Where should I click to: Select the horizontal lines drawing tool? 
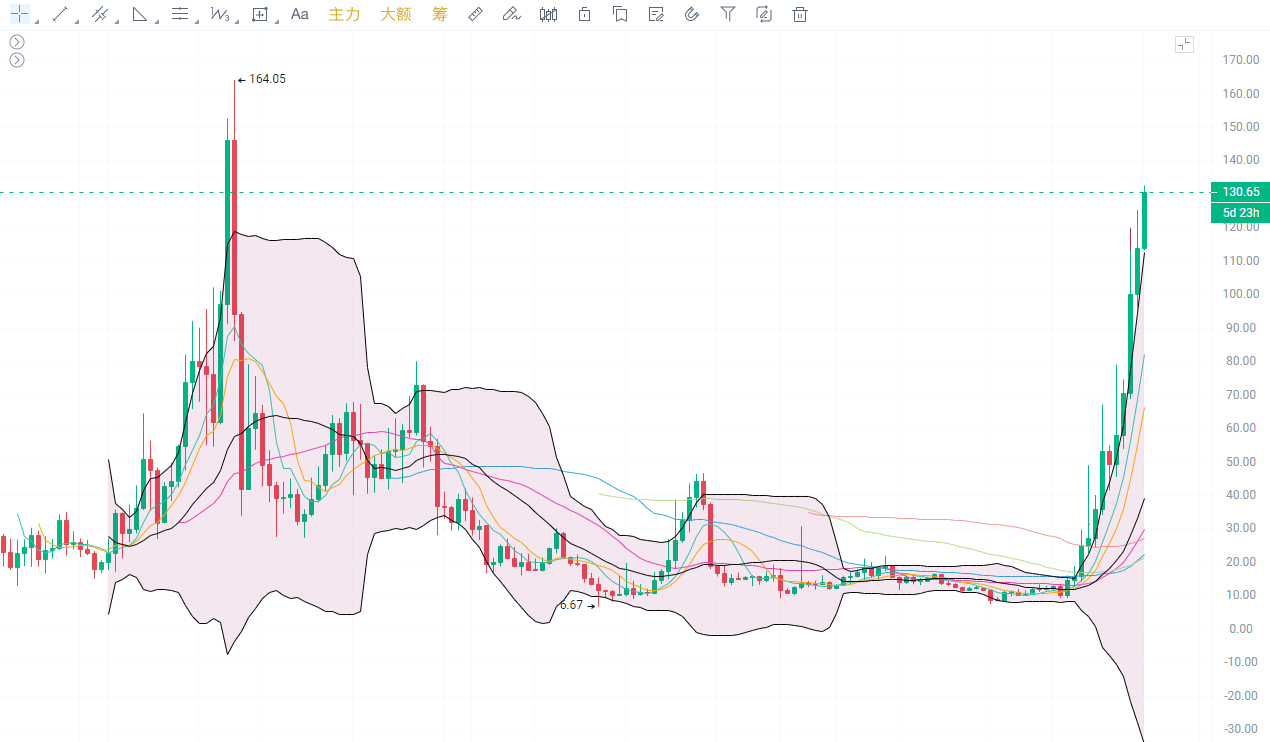(179, 14)
